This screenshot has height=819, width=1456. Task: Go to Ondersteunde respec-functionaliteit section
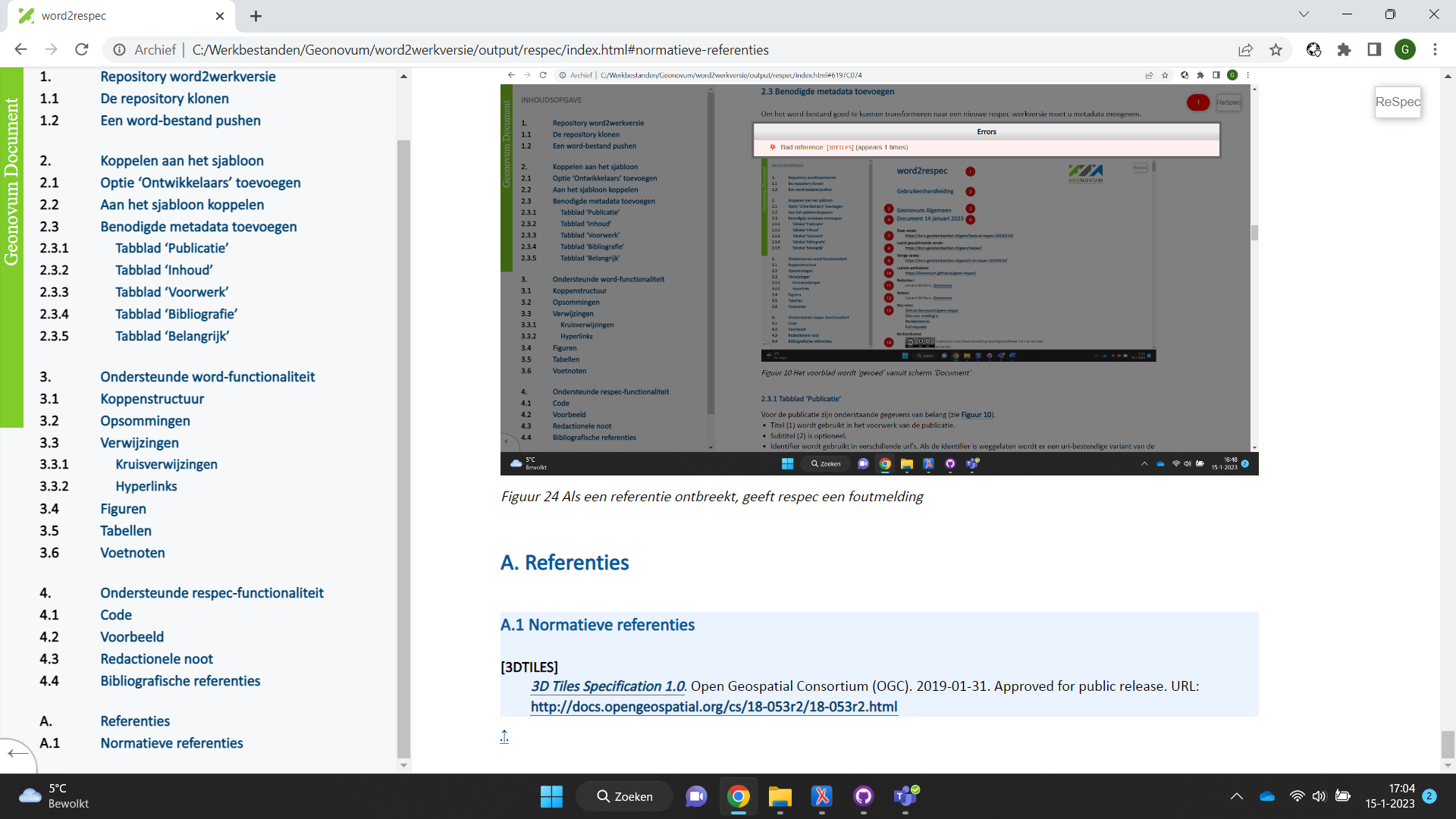point(212,593)
